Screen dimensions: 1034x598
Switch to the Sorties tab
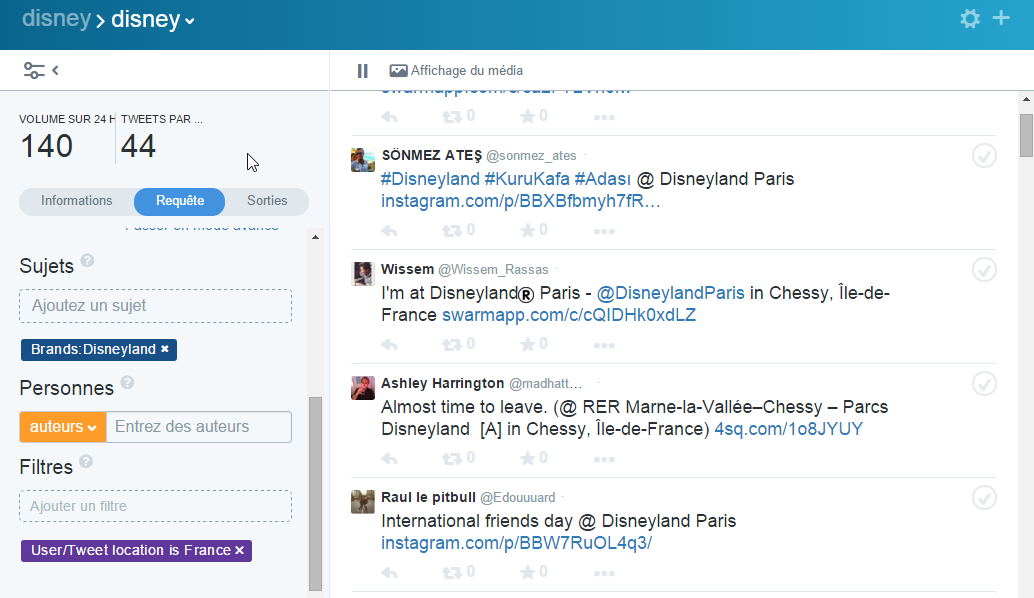(267, 201)
